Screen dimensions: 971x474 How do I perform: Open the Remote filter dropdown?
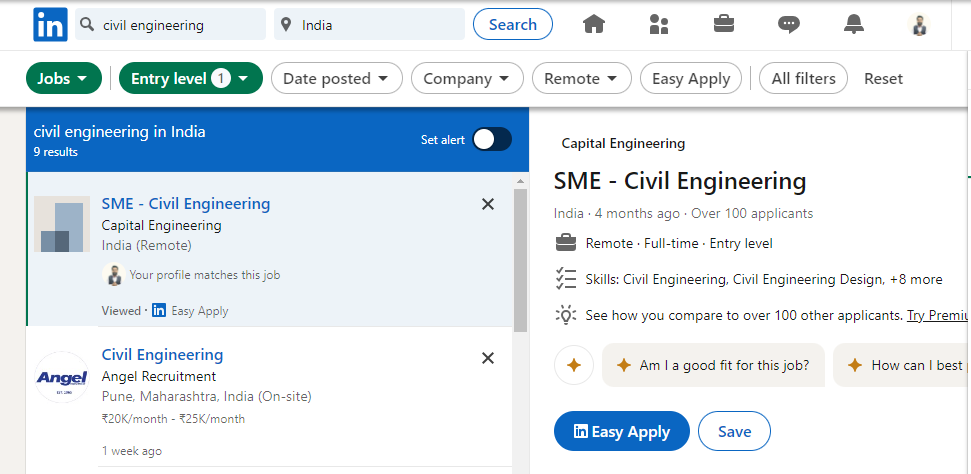(582, 79)
